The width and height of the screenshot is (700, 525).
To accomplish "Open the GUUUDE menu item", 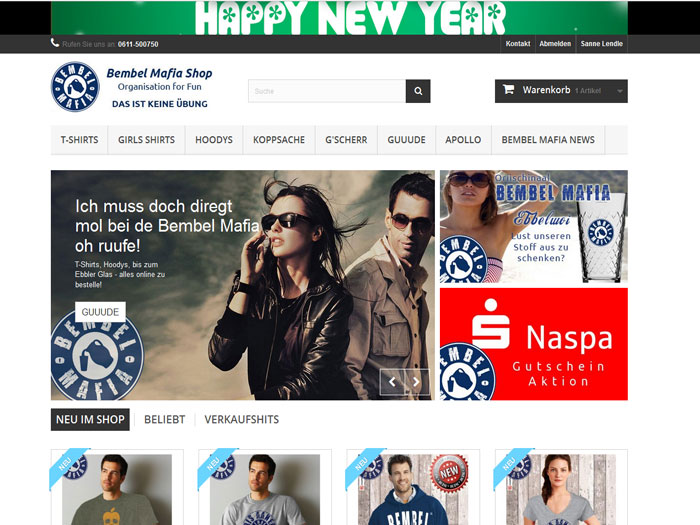I will (x=406, y=140).
